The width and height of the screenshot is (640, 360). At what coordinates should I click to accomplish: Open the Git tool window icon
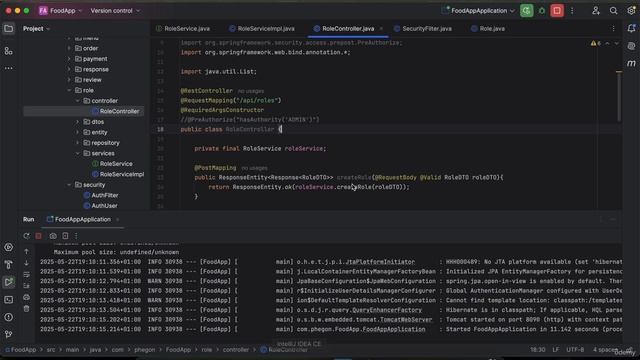pos(9,335)
